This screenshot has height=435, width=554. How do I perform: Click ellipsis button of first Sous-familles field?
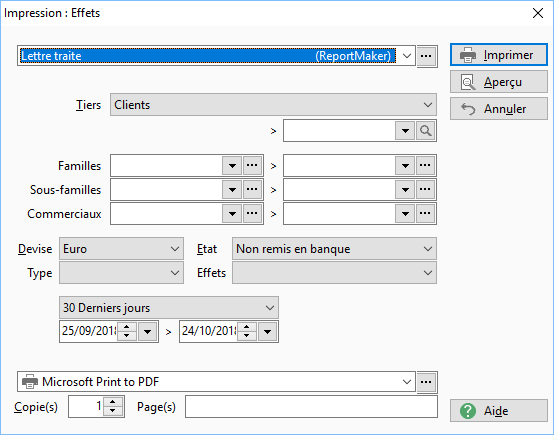click(252, 189)
